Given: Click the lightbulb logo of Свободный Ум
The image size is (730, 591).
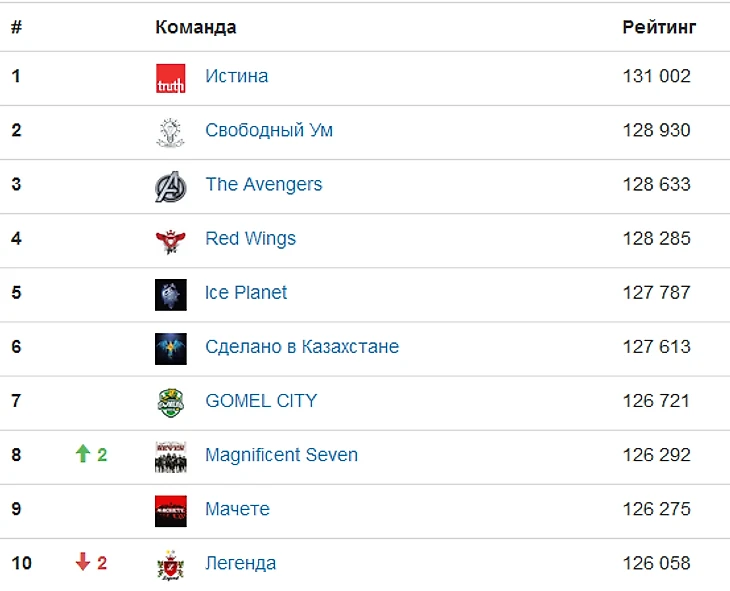Looking at the screenshot, I should tap(170, 133).
